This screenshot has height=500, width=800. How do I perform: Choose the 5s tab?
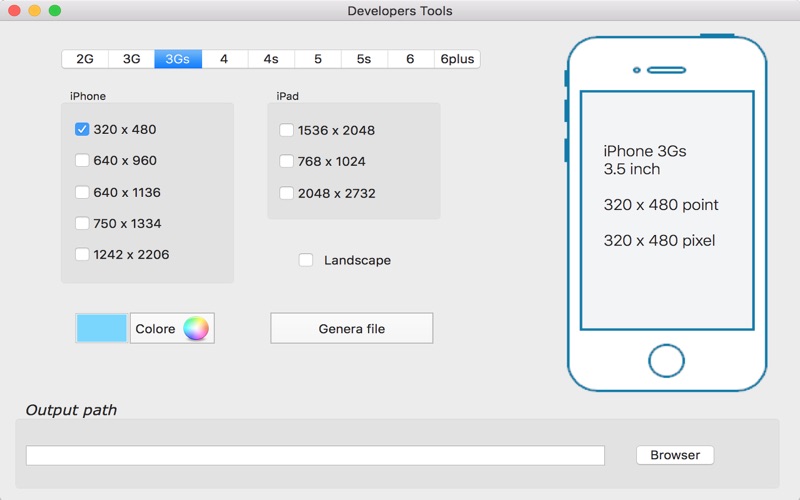(364, 59)
